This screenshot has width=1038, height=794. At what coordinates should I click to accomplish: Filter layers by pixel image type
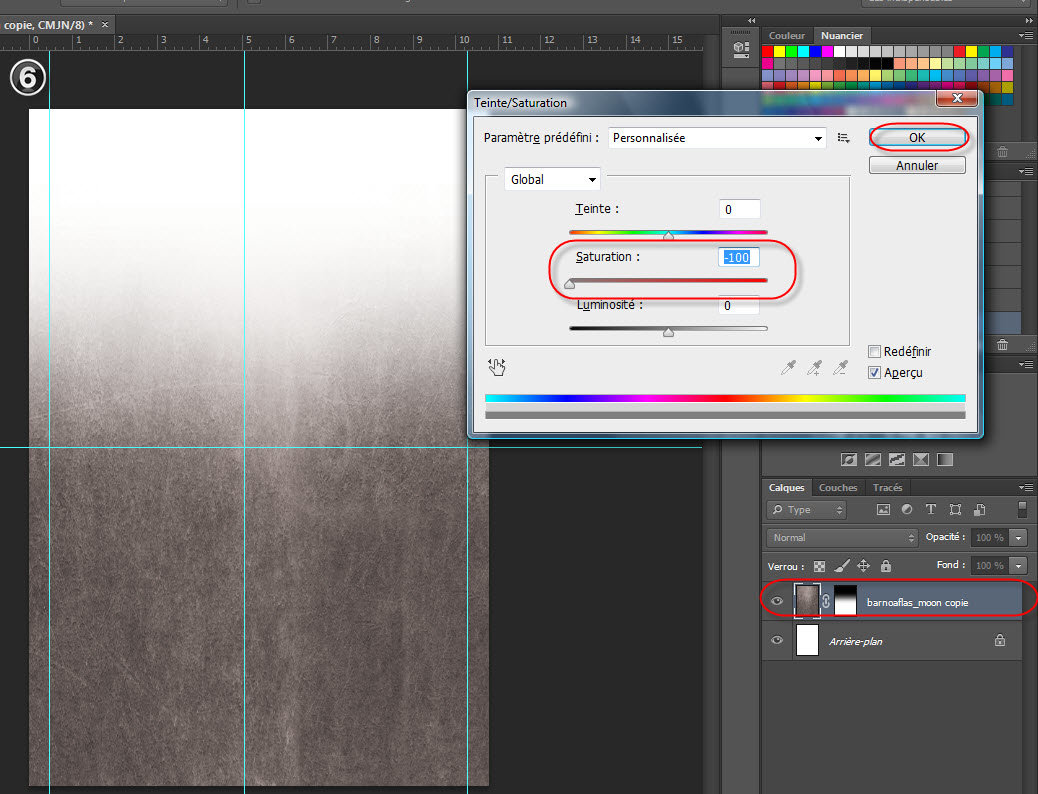883,510
